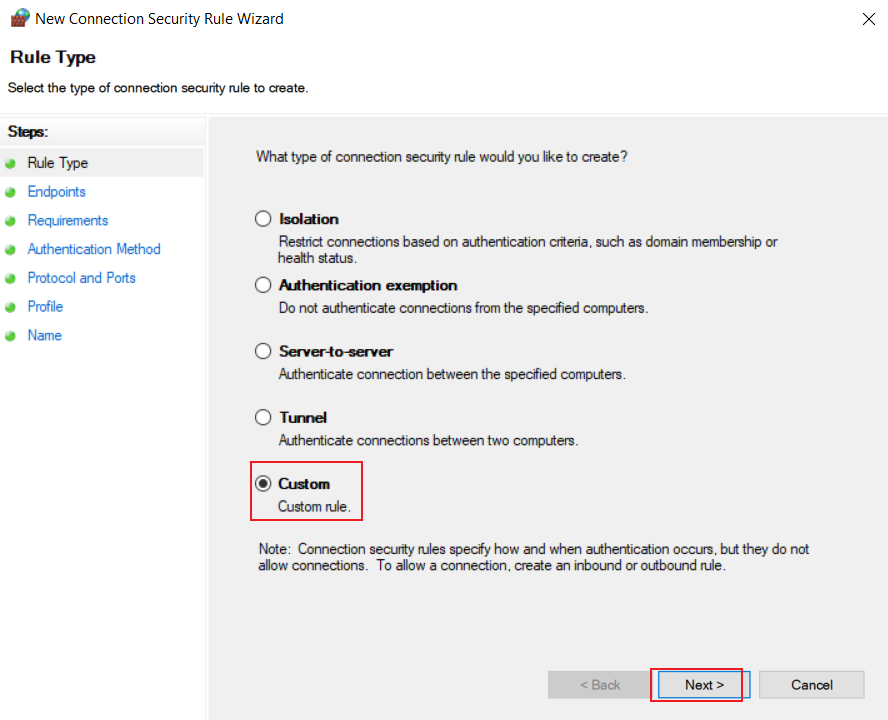Image resolution: width=888 pixels, height=720 pixels.
Task: Go to the Endpoints step
Action: click(x=57, y=191)
